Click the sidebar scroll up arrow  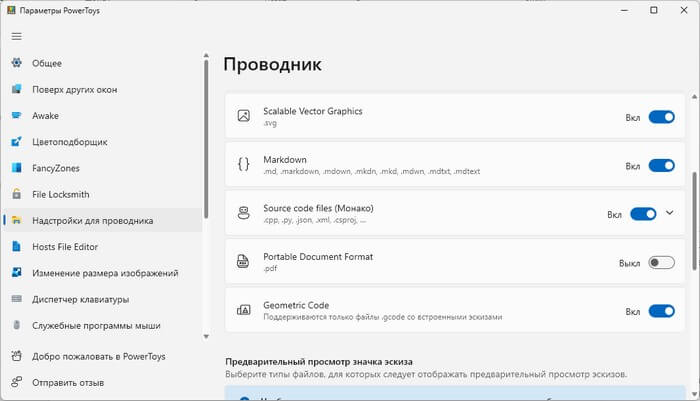(206, 55)
